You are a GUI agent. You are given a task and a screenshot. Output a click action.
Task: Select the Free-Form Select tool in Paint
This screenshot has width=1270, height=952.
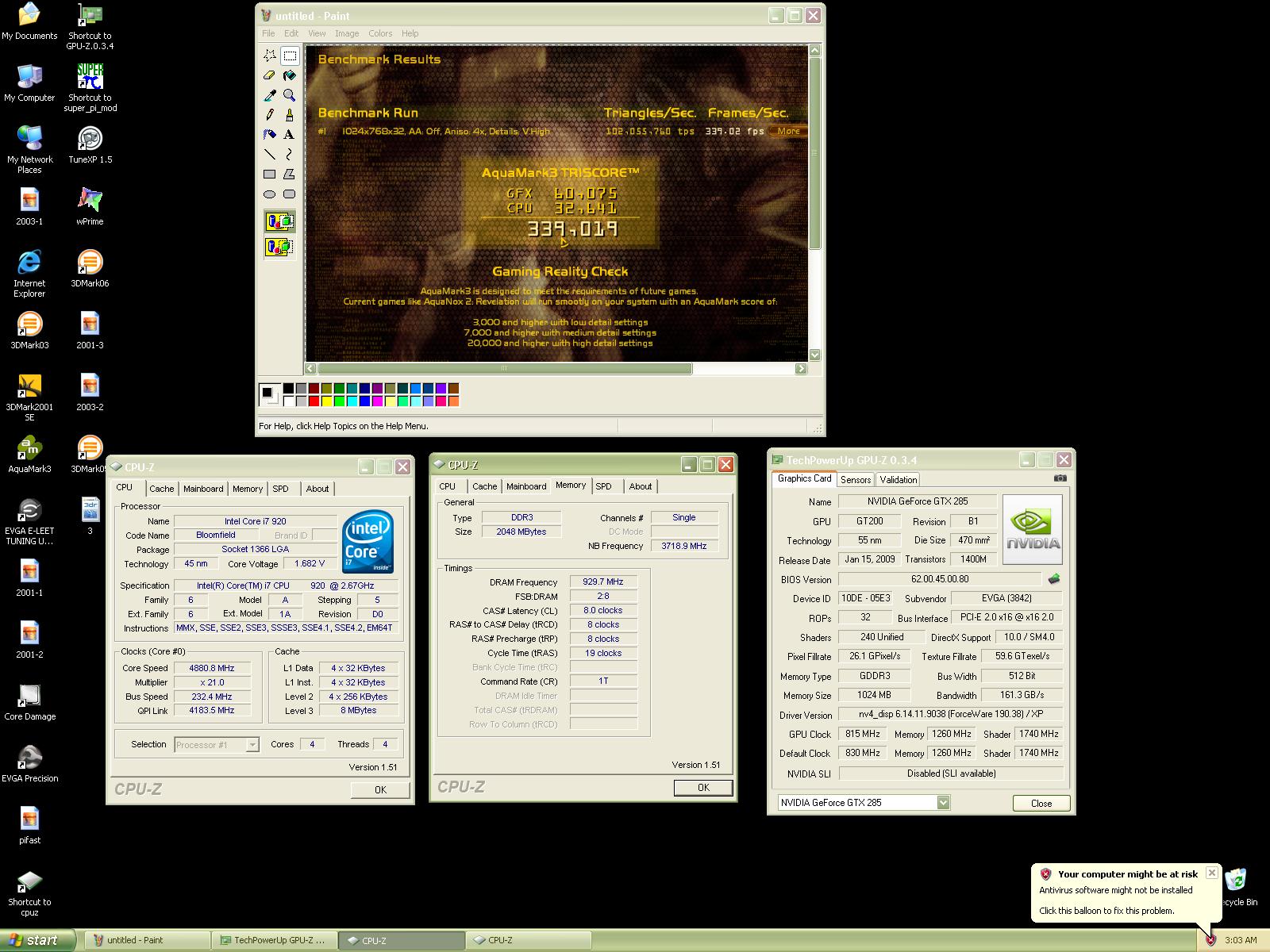tap(270, 56)
